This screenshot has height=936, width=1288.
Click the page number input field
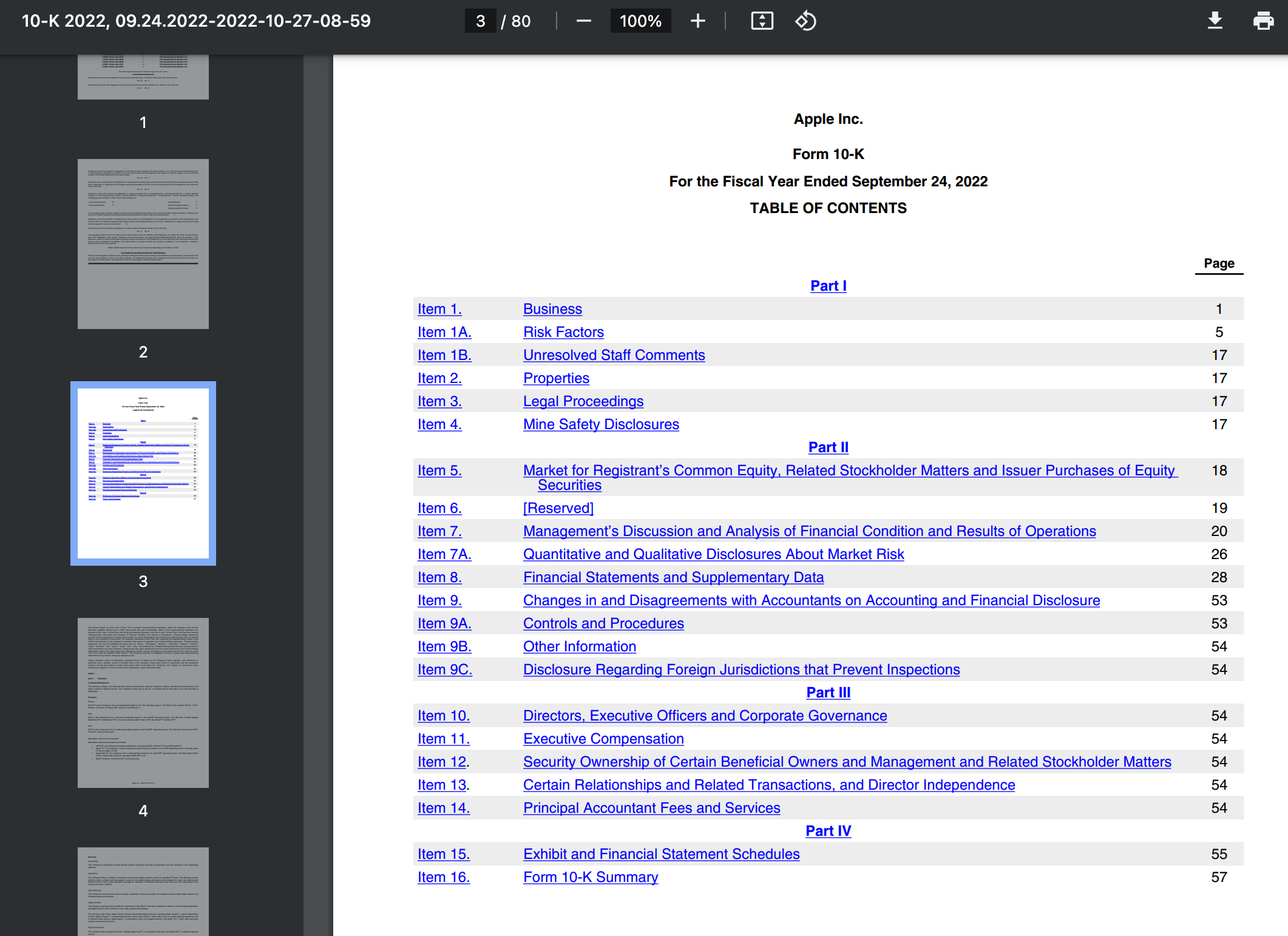point(480,21)
